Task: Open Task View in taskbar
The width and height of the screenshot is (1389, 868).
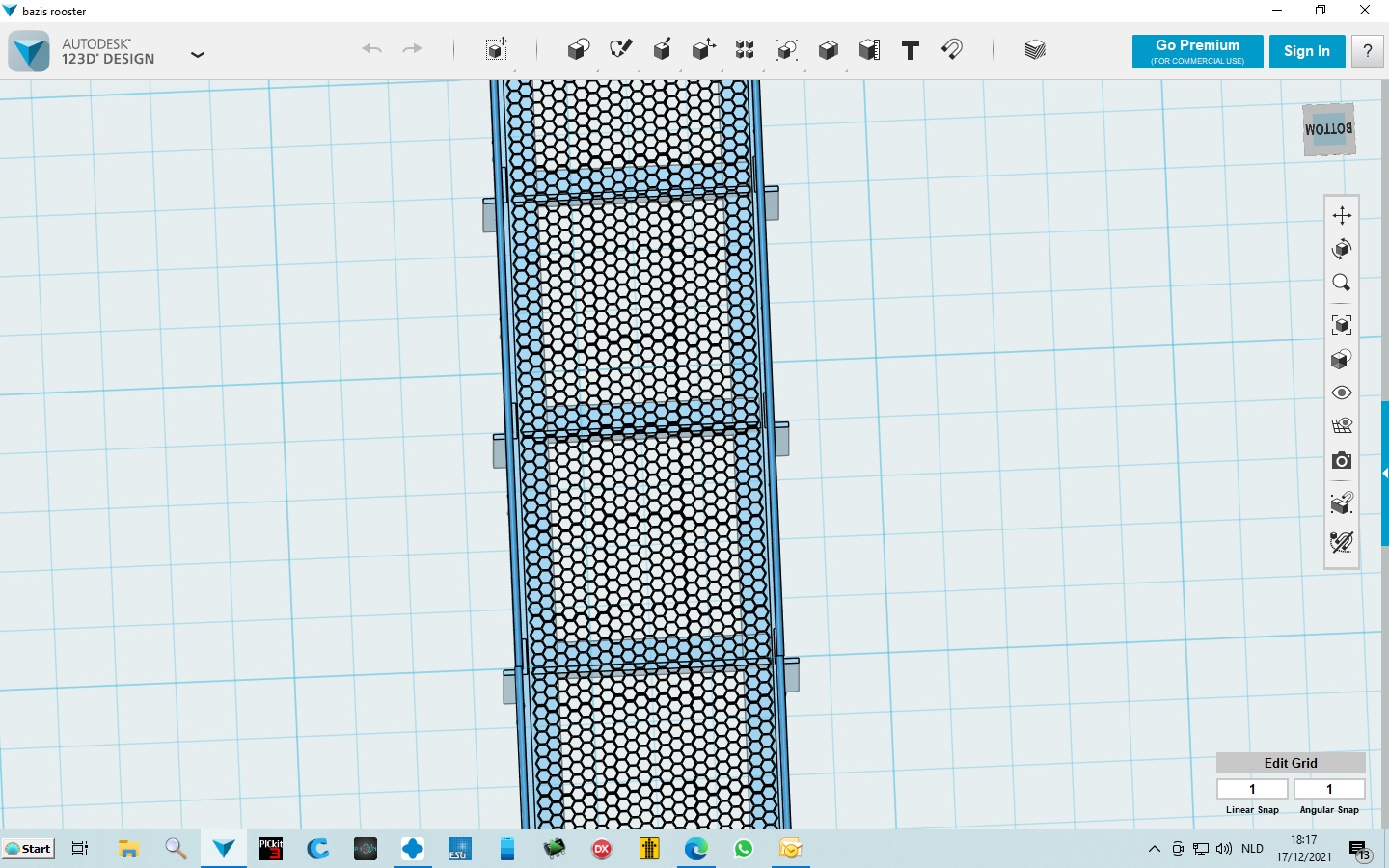Action: (80, 849)
